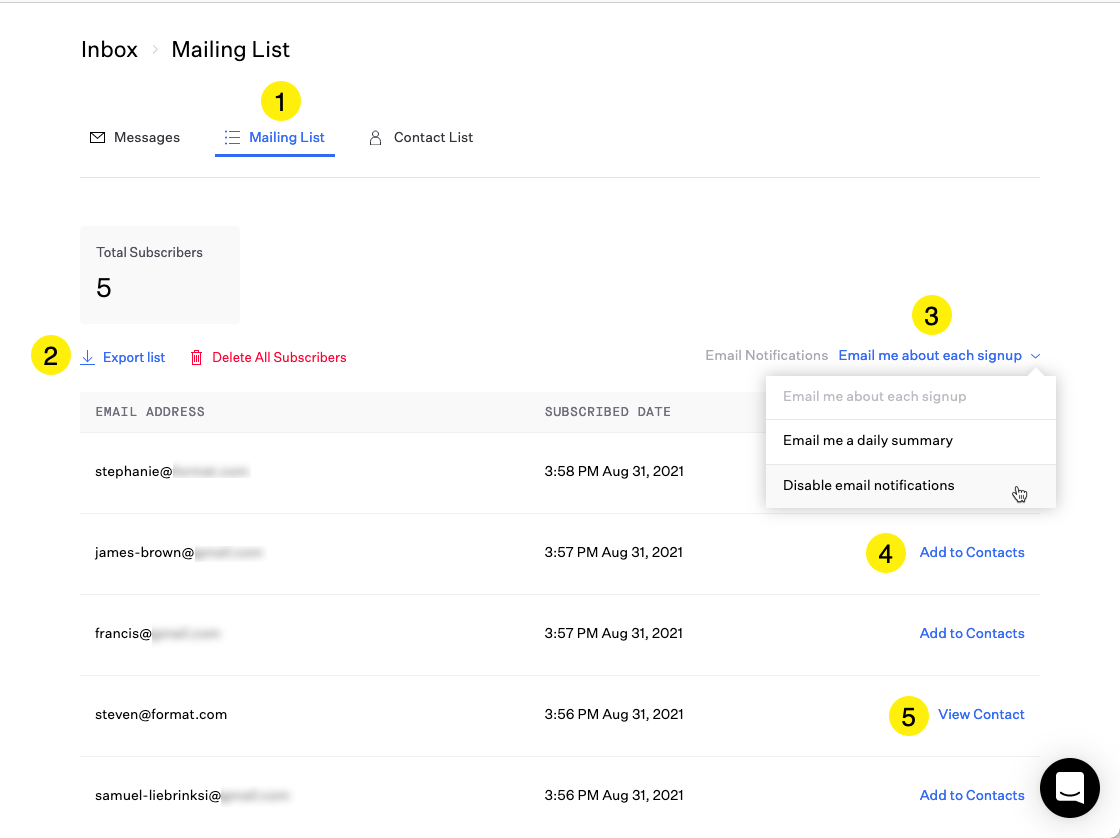Open the chat support bubble icon
Image resolution: width=1120 pixels, height=838 pixels.
click(x=1069, y=787)
